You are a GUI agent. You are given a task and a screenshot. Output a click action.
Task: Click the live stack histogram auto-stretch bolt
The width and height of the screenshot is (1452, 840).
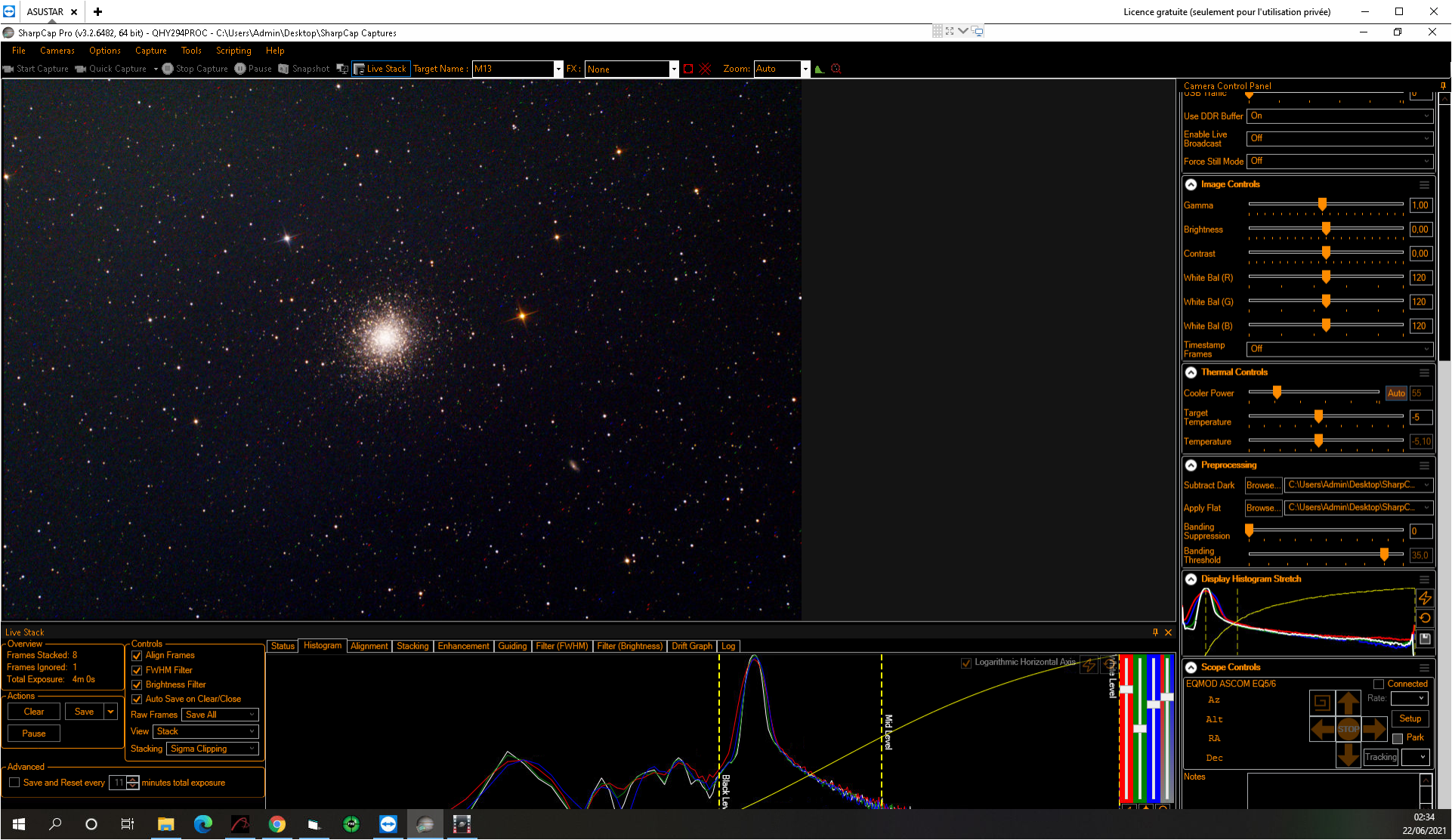pos(1089,665)
